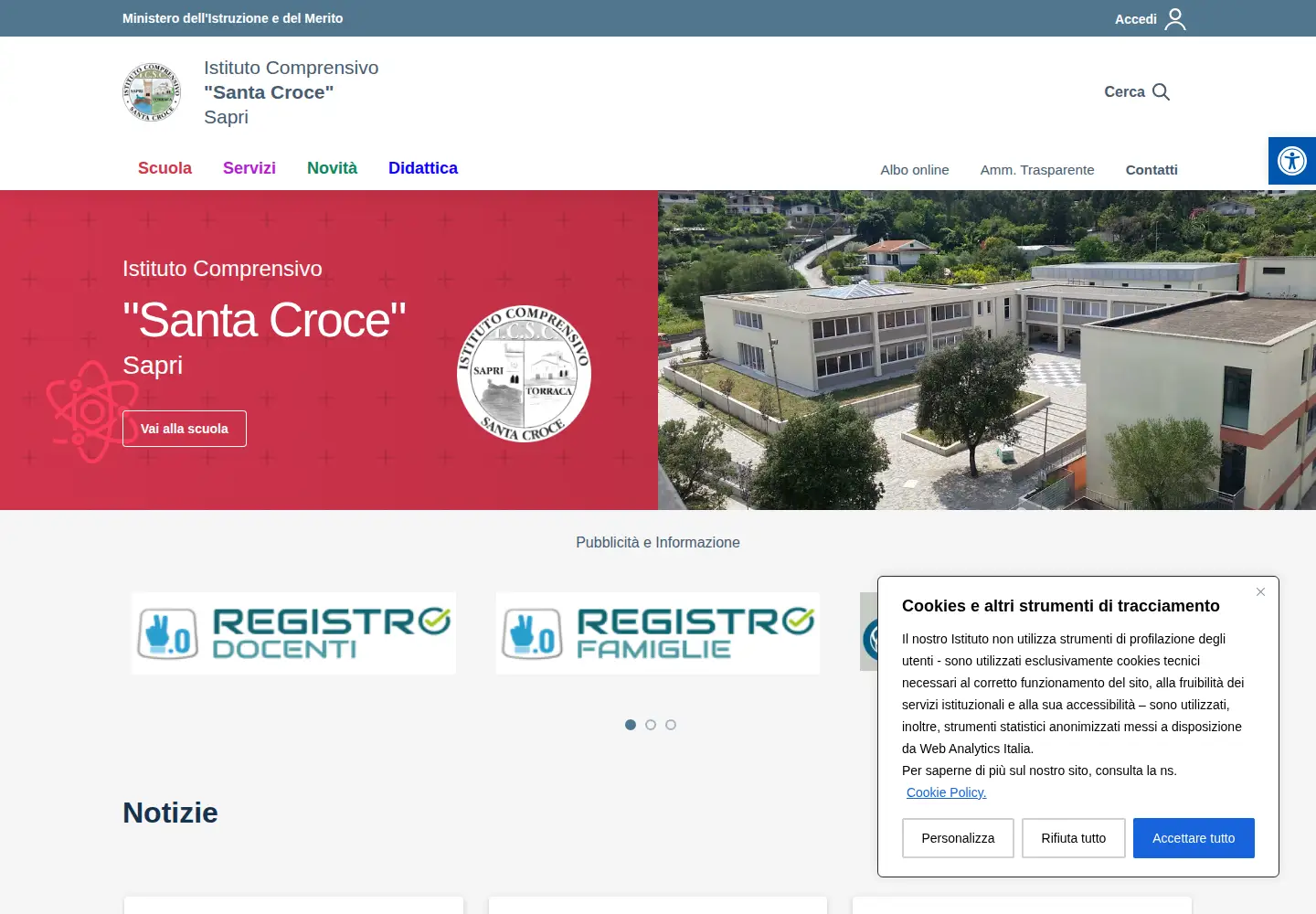1316x914 pixels.
Task: Click the large "Santa Croce" banner title
Action: [264, 320]
